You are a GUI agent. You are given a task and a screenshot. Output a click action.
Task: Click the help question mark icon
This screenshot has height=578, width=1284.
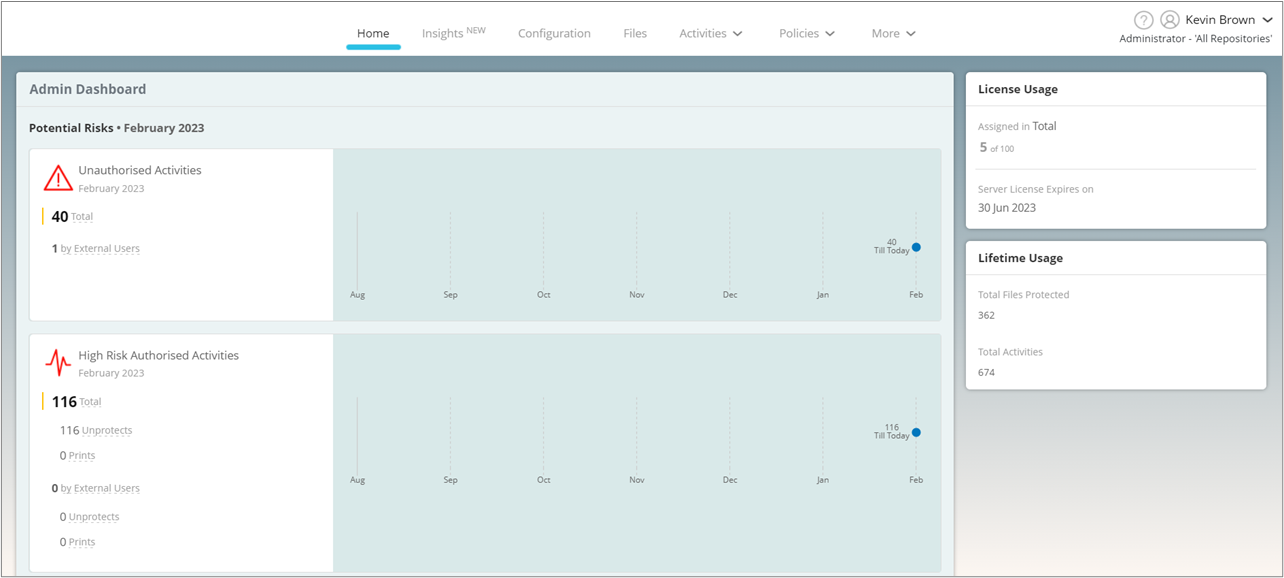pyautogui.click(x=1144, y=20)
